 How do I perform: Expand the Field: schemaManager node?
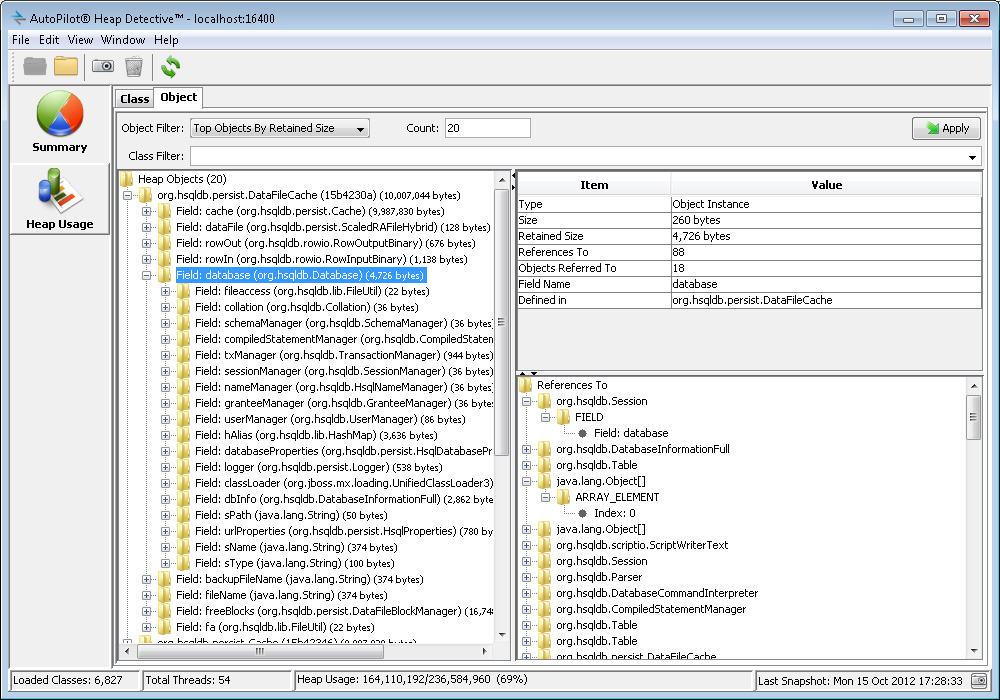click(x=166, y=323)
